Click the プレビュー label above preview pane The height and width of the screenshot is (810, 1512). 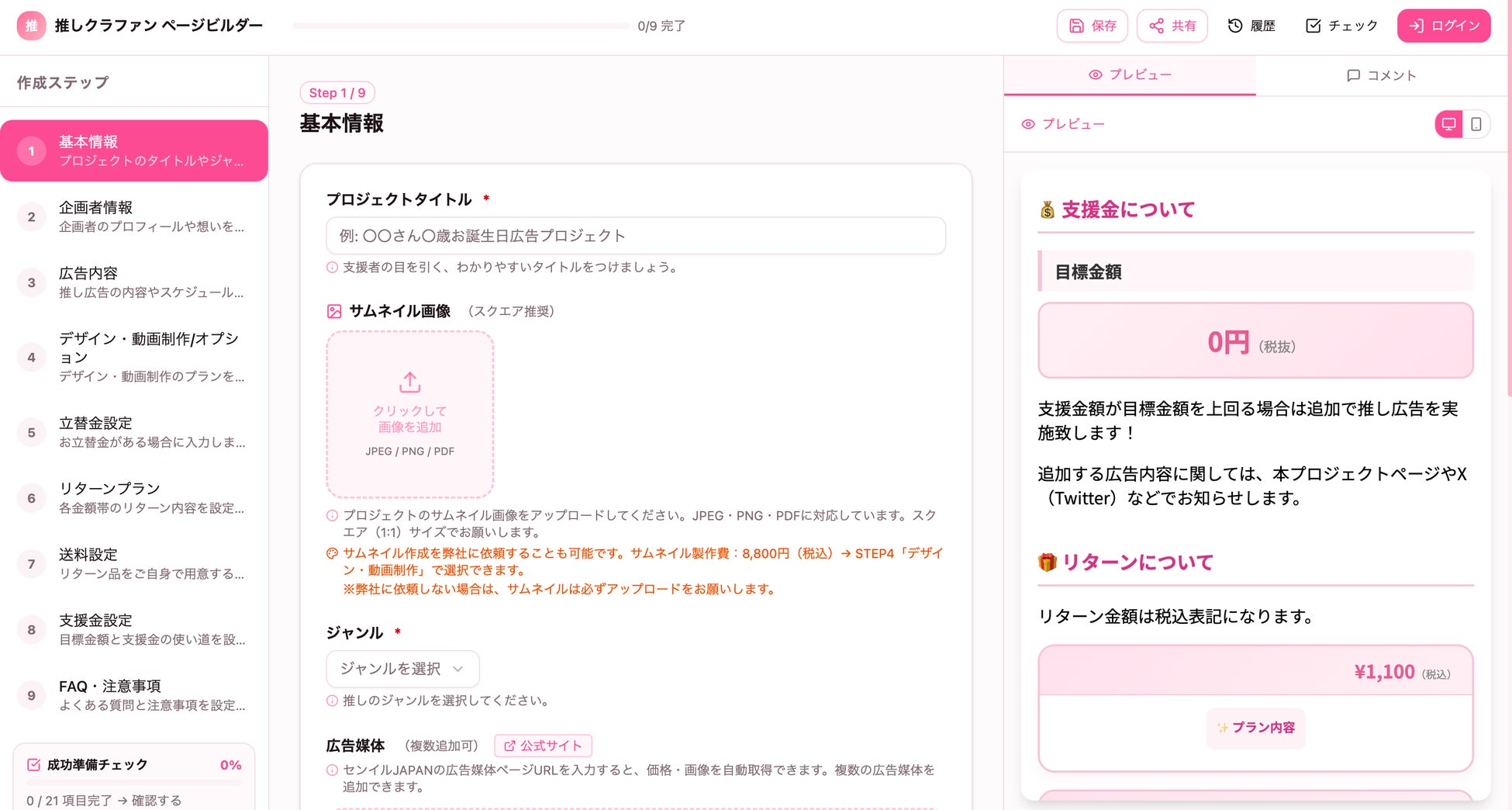1073,124
